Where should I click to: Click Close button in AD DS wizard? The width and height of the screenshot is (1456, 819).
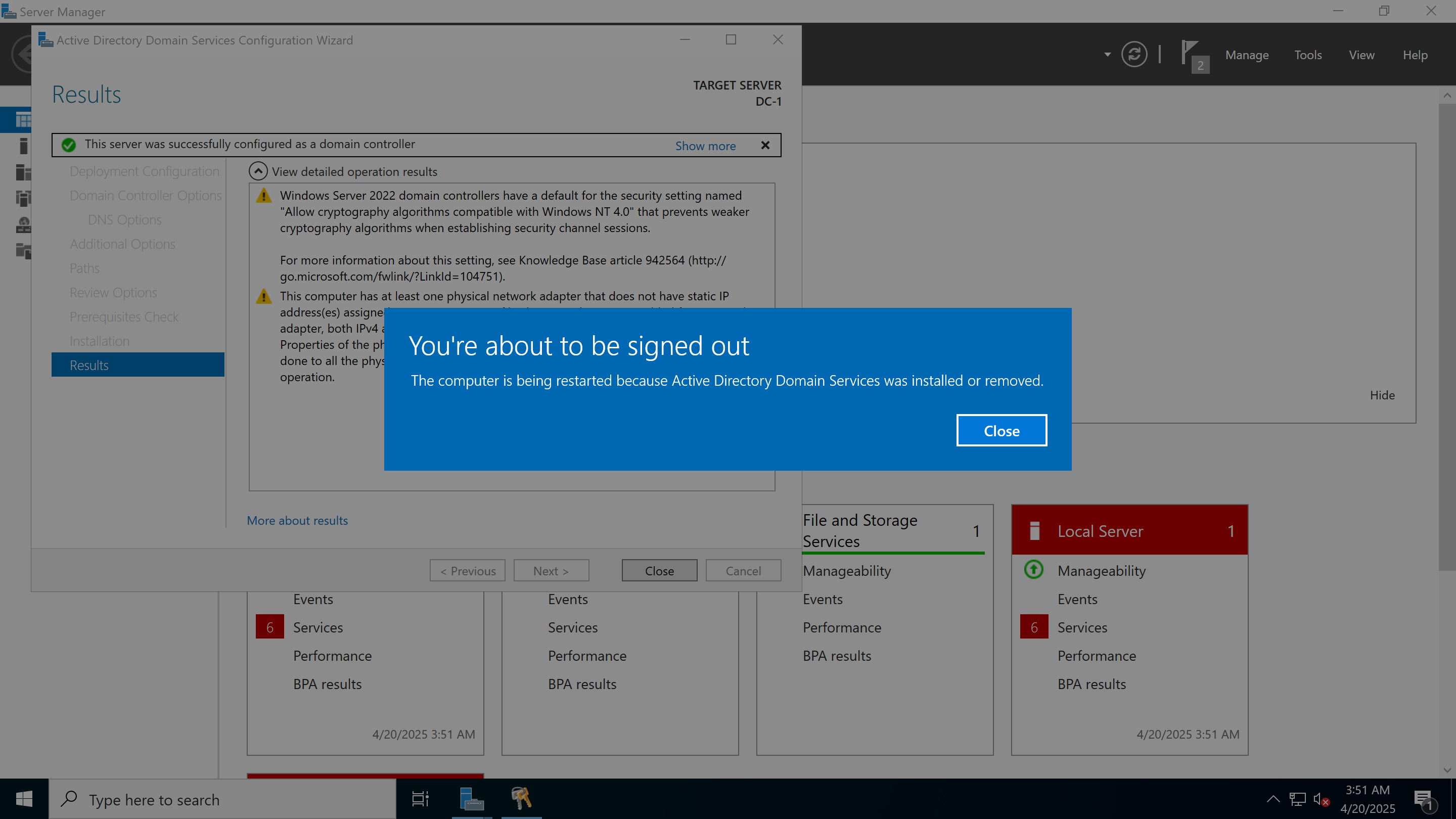[659, 571]
